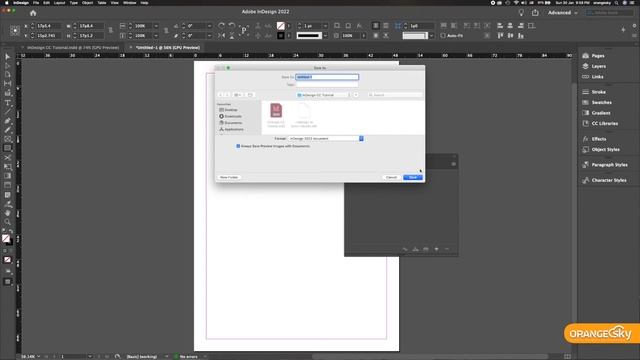Click the Share document icon
Screen dimensions: 640x360
click(x=535, y=13)
